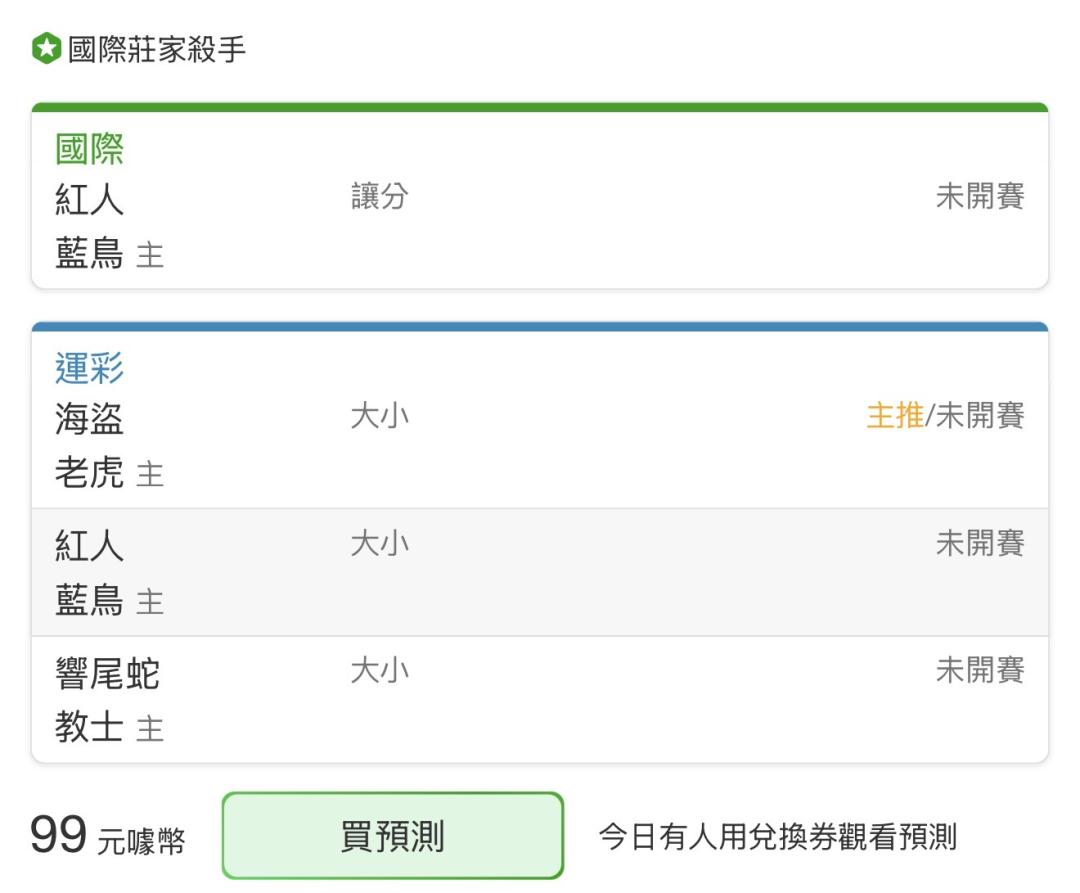1080x893 pixels.
Task: Click the 未開賽 status in the 國際 section
Action: [x=979, y=196]
